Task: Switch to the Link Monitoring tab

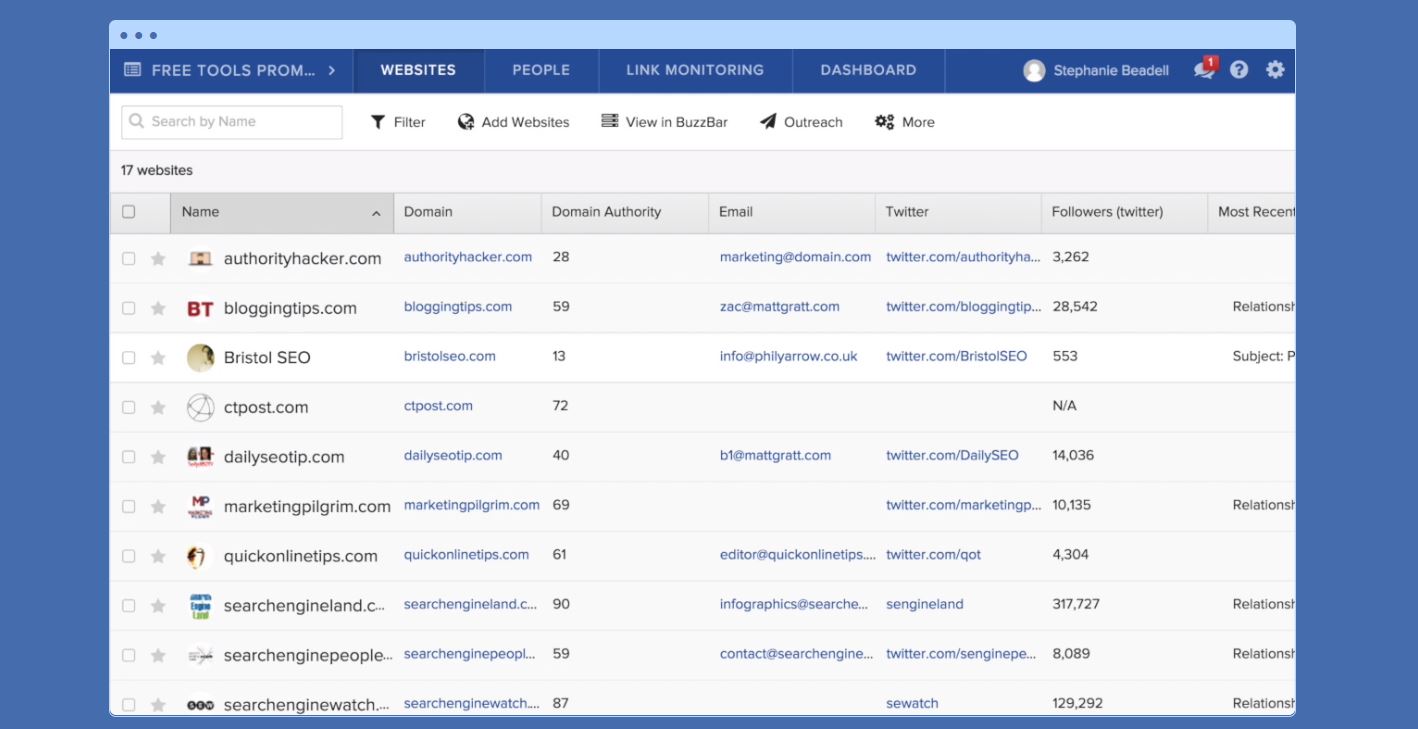Action: click(695, 70)
